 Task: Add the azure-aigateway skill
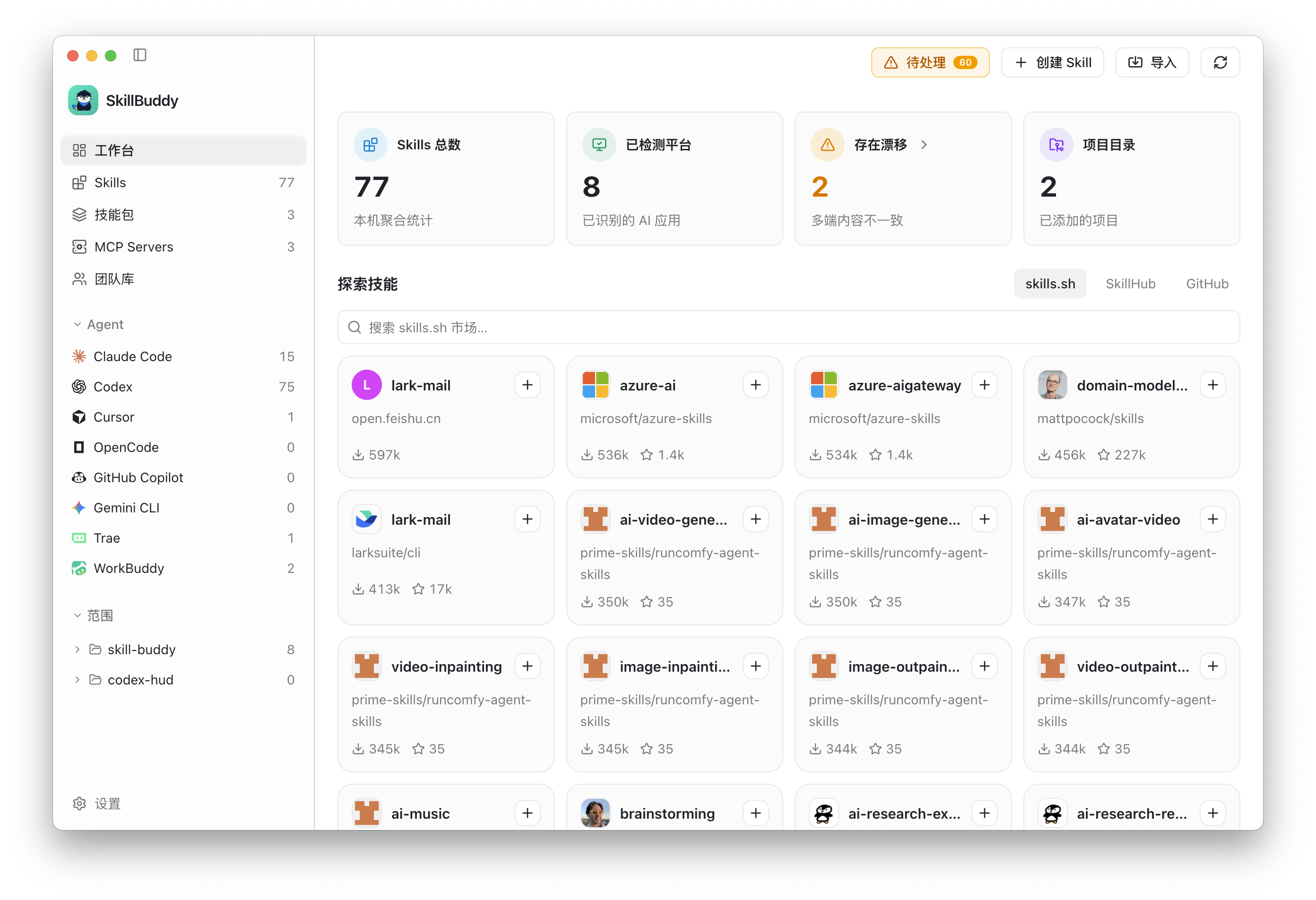(x=985, y=385)
